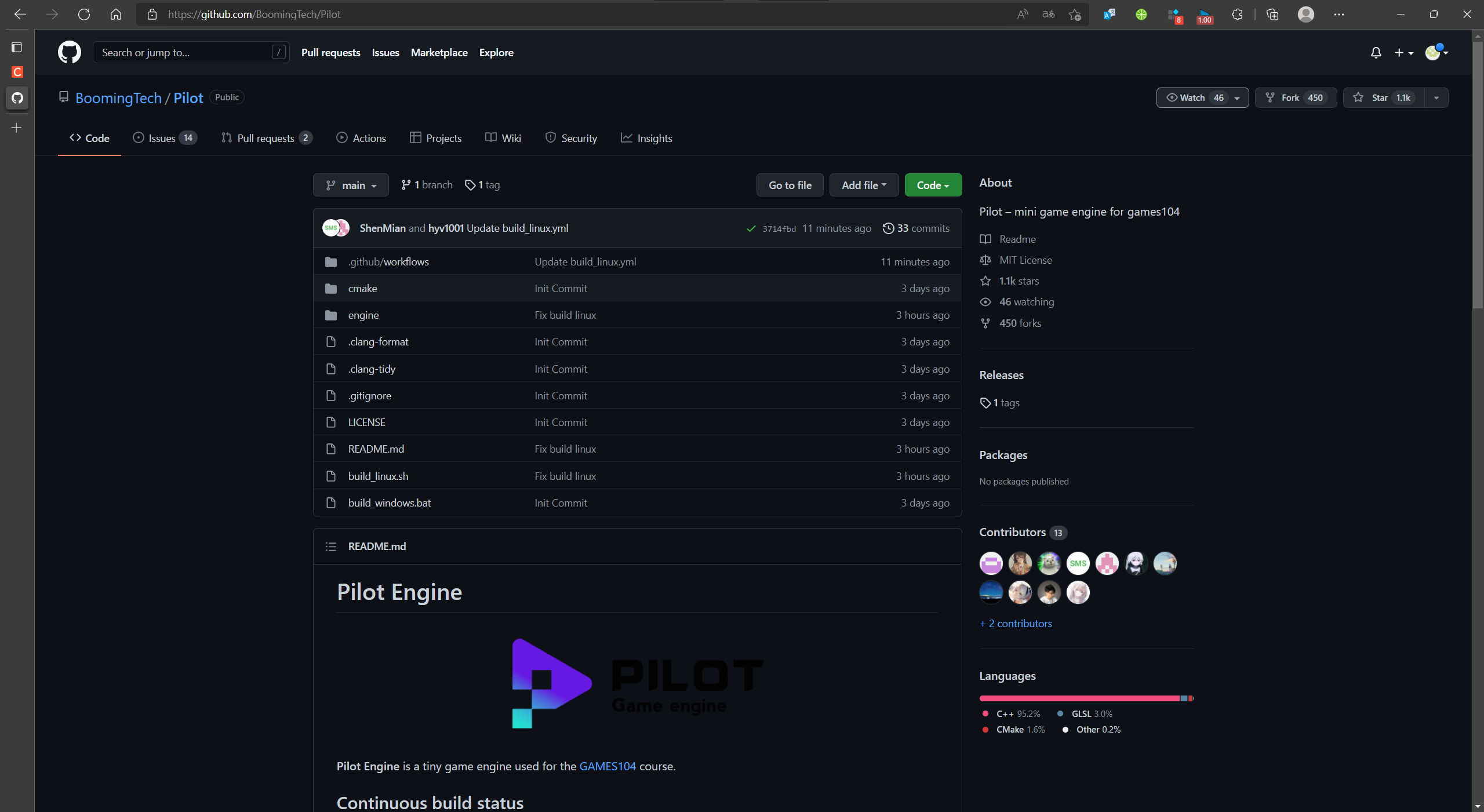Screen dimensions: 1484x812
Task: Add page to browser favorites
Action: [1075, 14]
